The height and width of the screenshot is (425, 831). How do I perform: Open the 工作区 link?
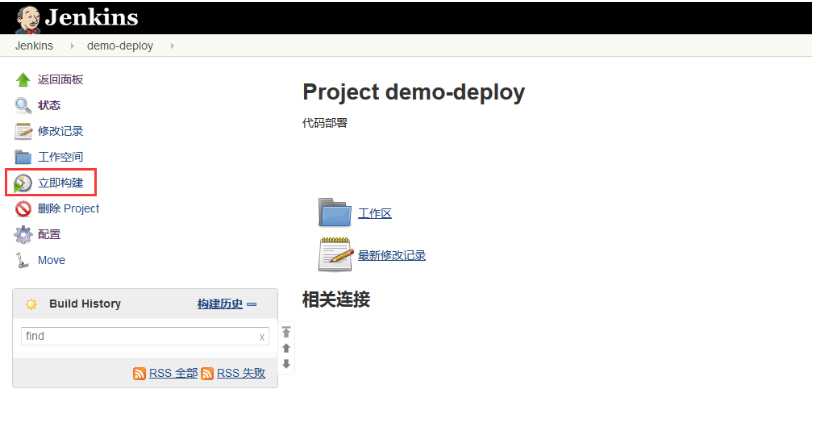(x=375, y=214)
